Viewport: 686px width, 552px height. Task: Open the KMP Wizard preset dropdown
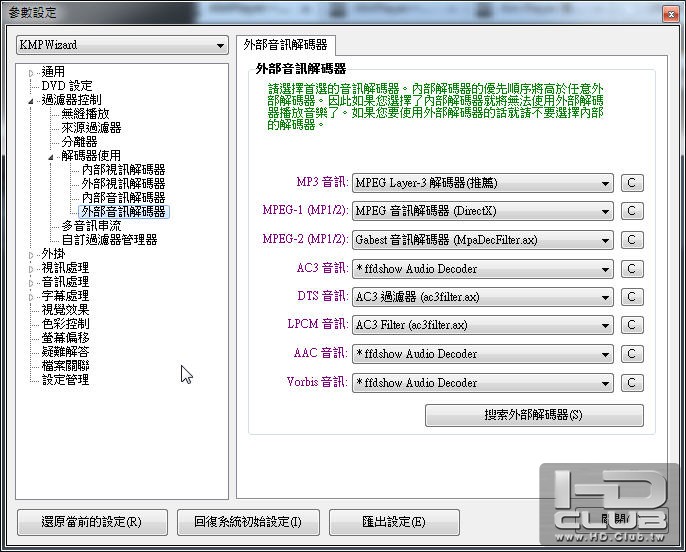pyautogui.click(x=122, y=45)
